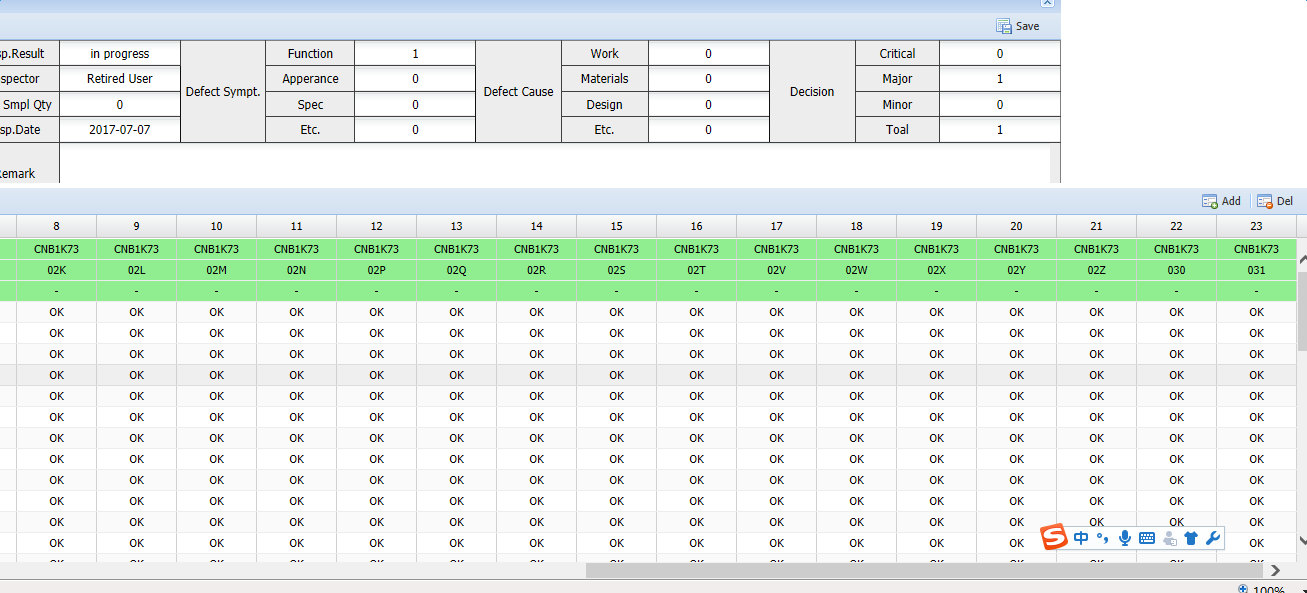This screenshot has height=593, width=1307.
Task: Click serial suffix cell '02K'
Action: [x=56, y=270]
